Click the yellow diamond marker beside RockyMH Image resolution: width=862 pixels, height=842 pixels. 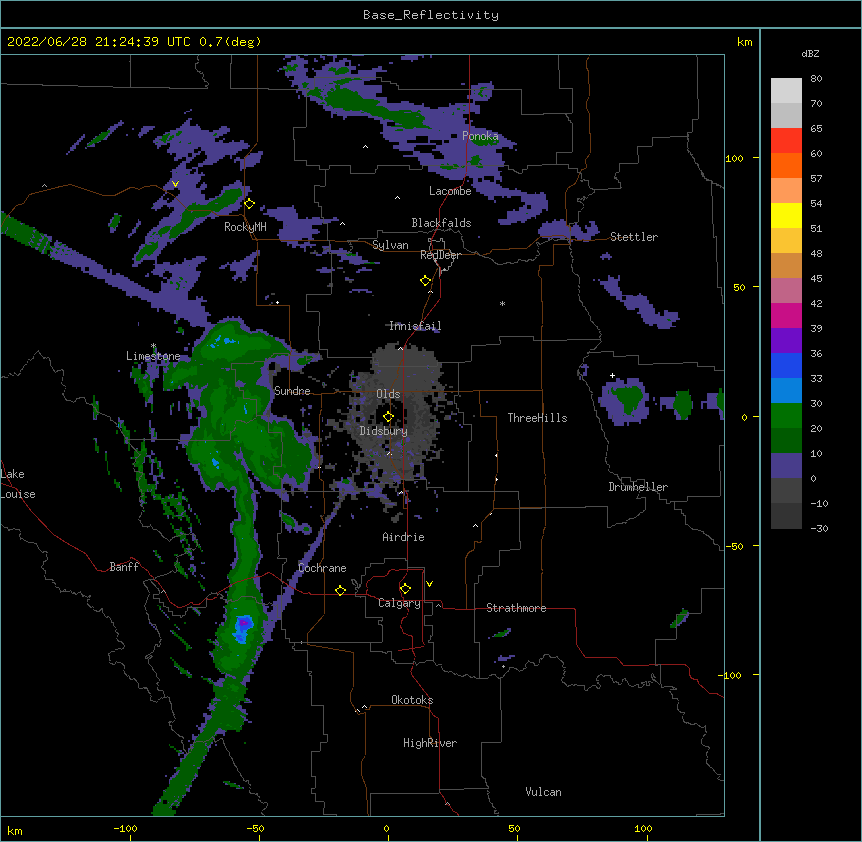[249, 204]
